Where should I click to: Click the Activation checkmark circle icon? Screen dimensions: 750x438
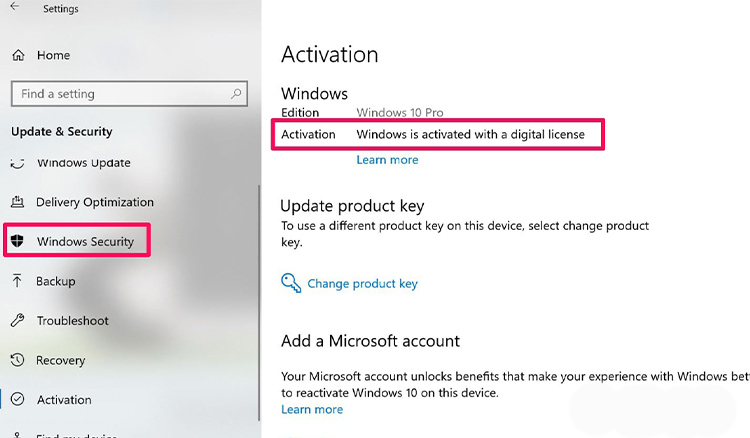tap(17, 400)
